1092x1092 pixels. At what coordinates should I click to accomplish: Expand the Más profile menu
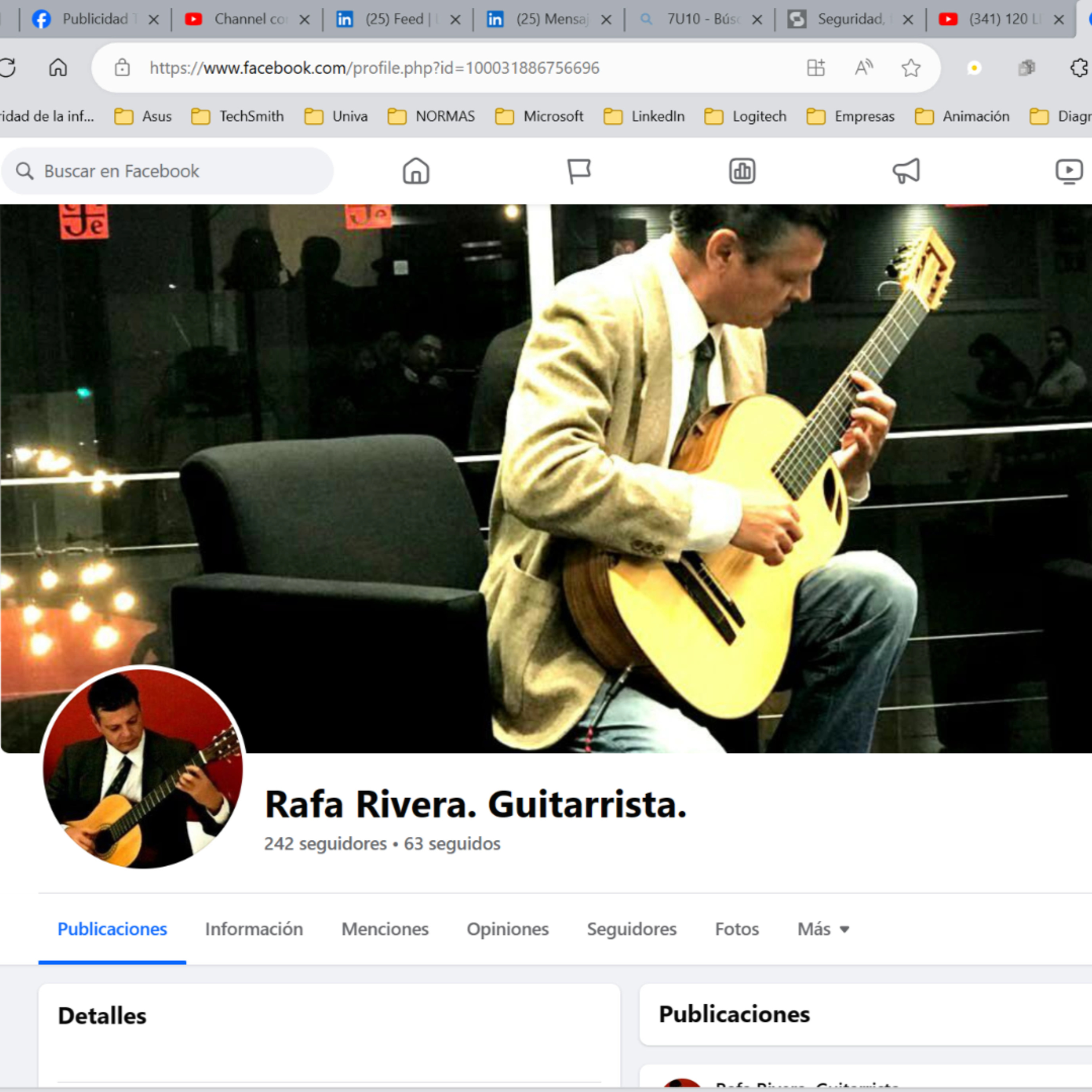click(x=823, y=929)
